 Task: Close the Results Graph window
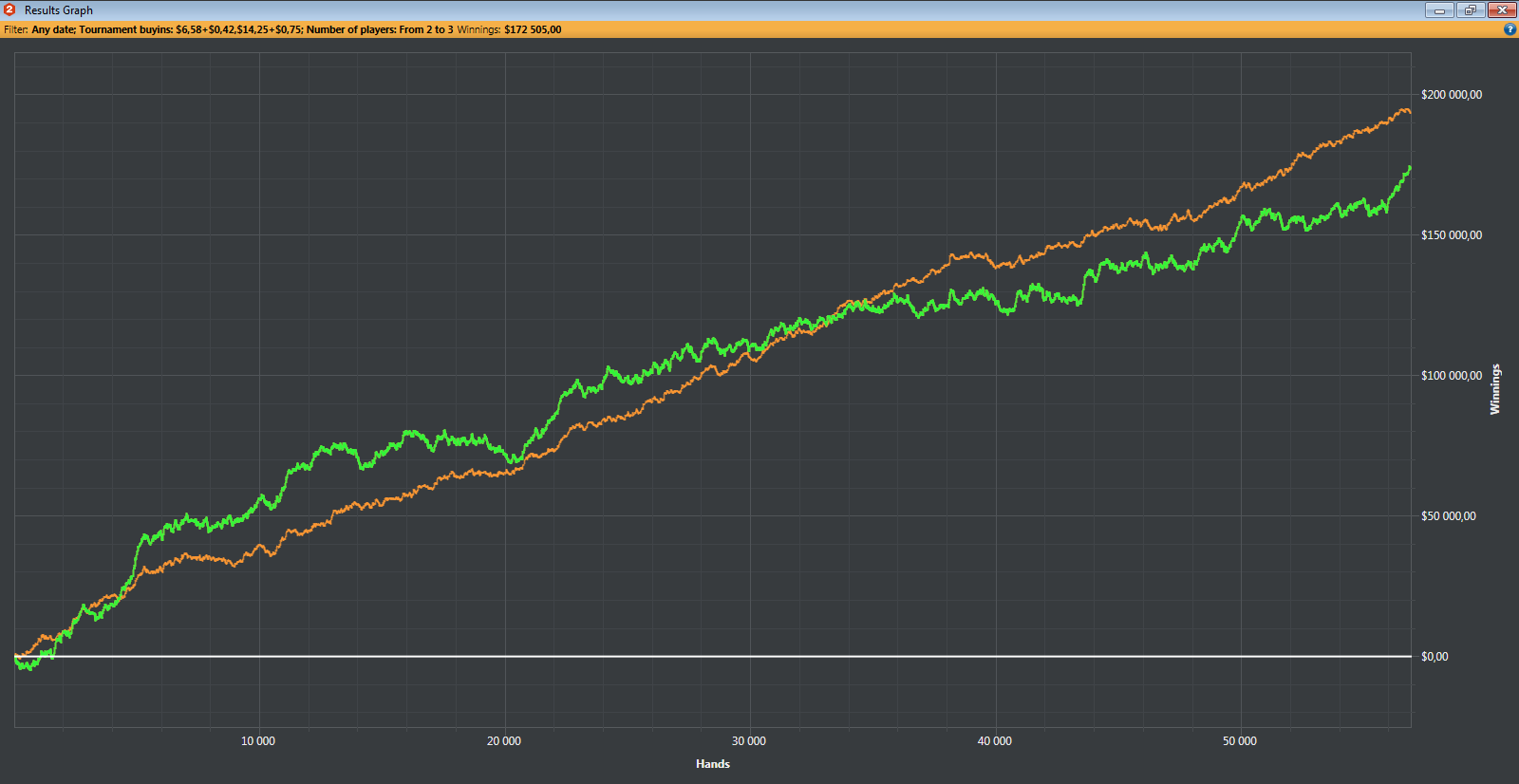click(1502, 10)
